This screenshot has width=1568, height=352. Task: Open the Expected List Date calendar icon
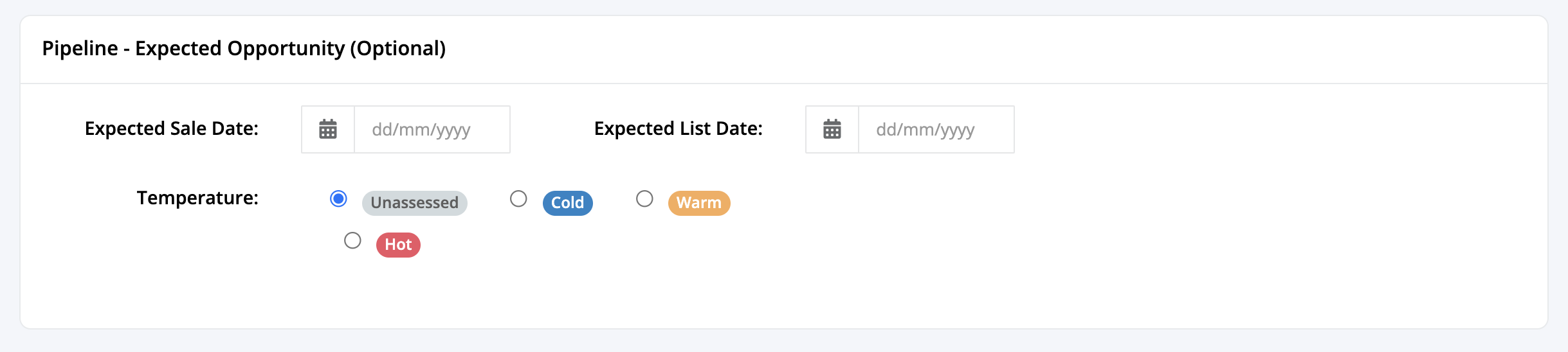point(832,129)
